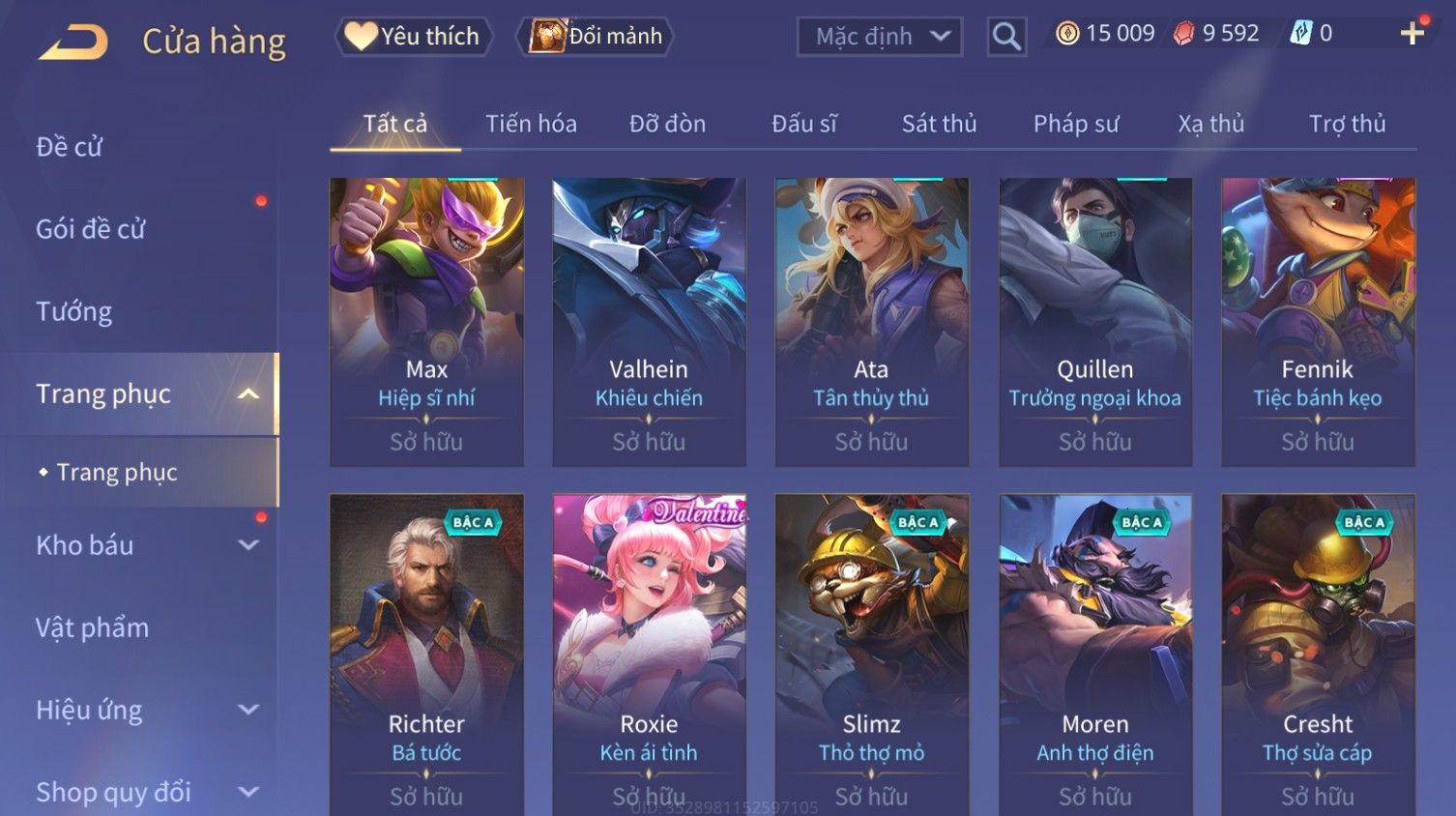Tap the blue voucher currency icon
This screenshot has width=1456, height=816.
1301,34
